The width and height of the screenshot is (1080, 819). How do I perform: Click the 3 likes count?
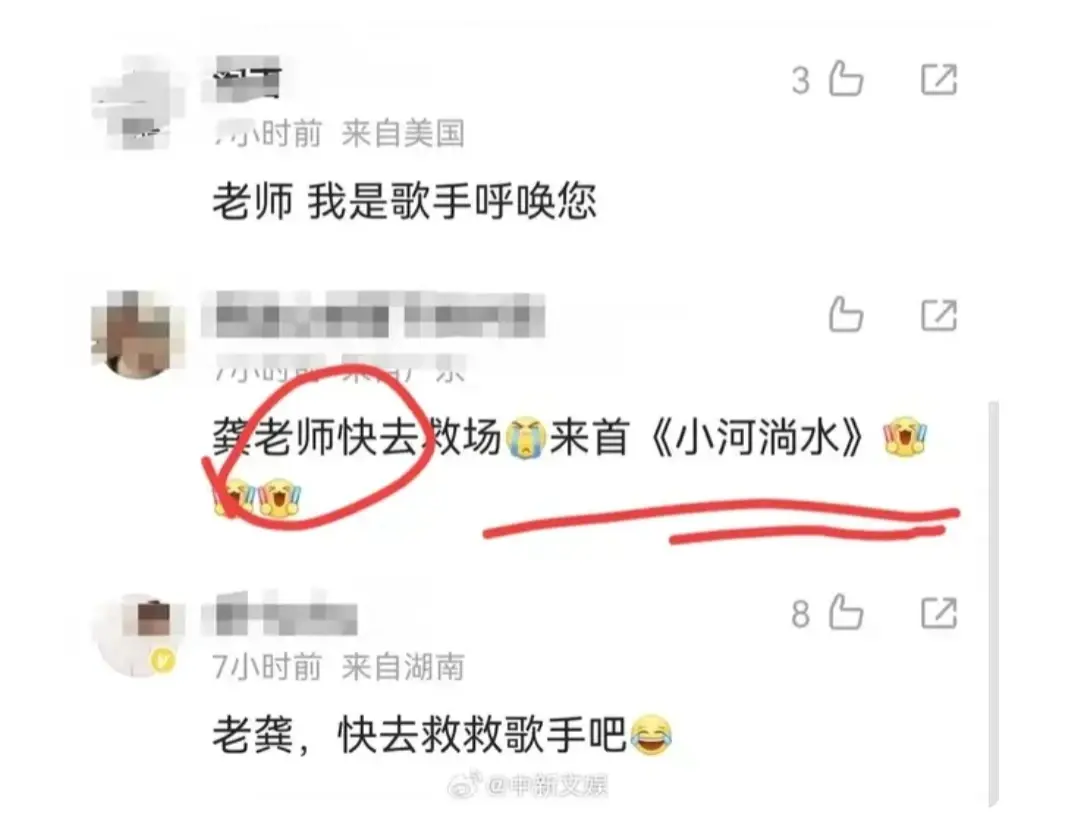pyautogui.click(x=800, y=81)
